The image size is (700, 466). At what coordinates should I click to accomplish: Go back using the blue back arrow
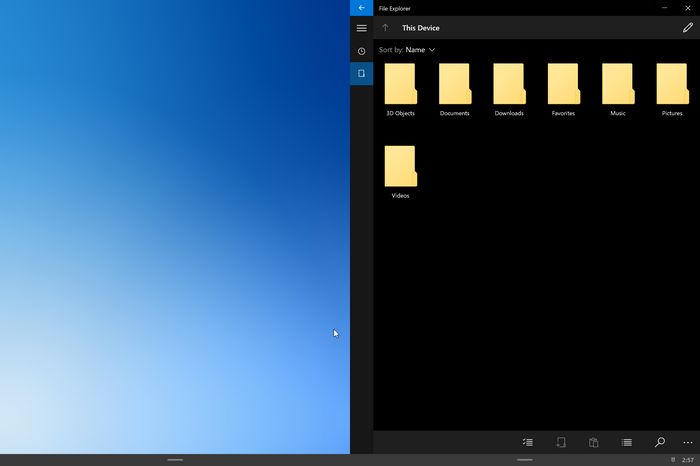coord(361,8)
